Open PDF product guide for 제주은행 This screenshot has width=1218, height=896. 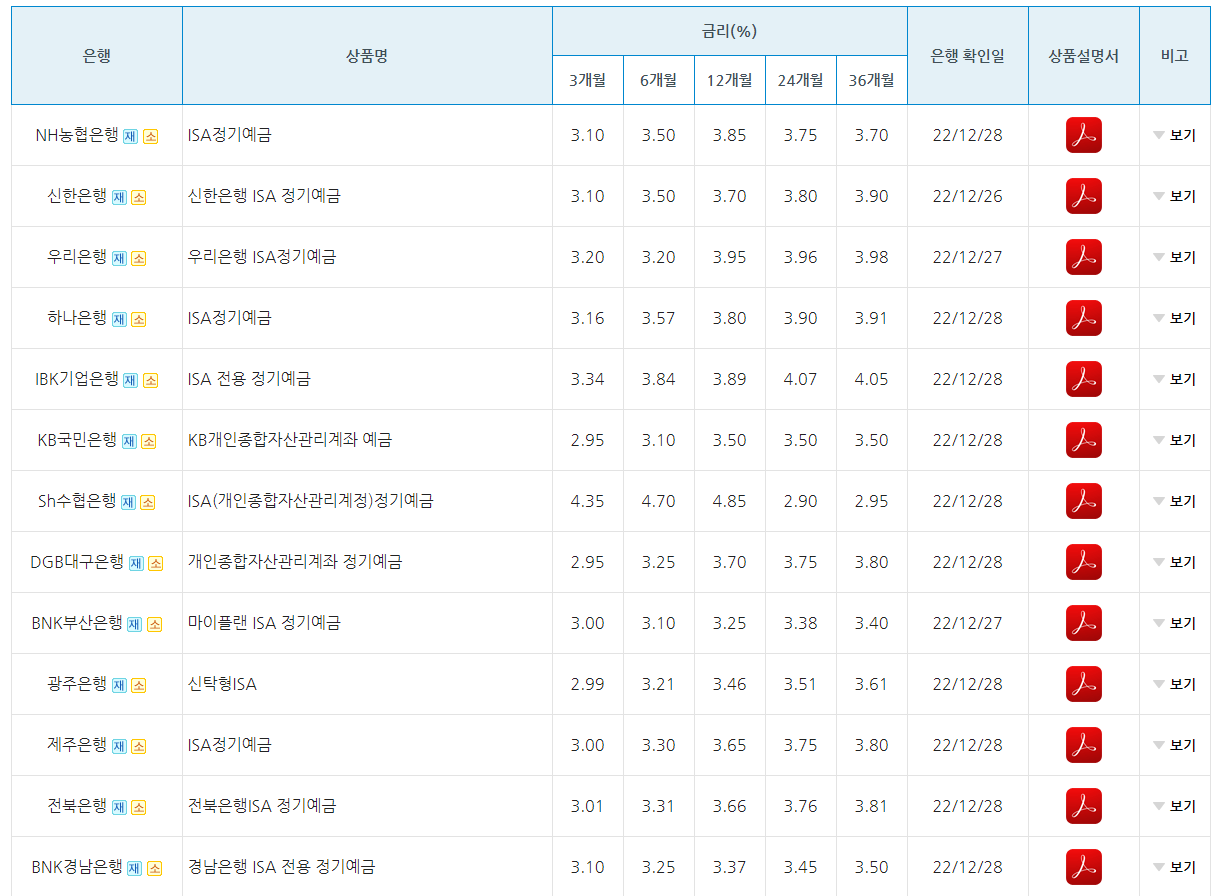coord(1083,745)
